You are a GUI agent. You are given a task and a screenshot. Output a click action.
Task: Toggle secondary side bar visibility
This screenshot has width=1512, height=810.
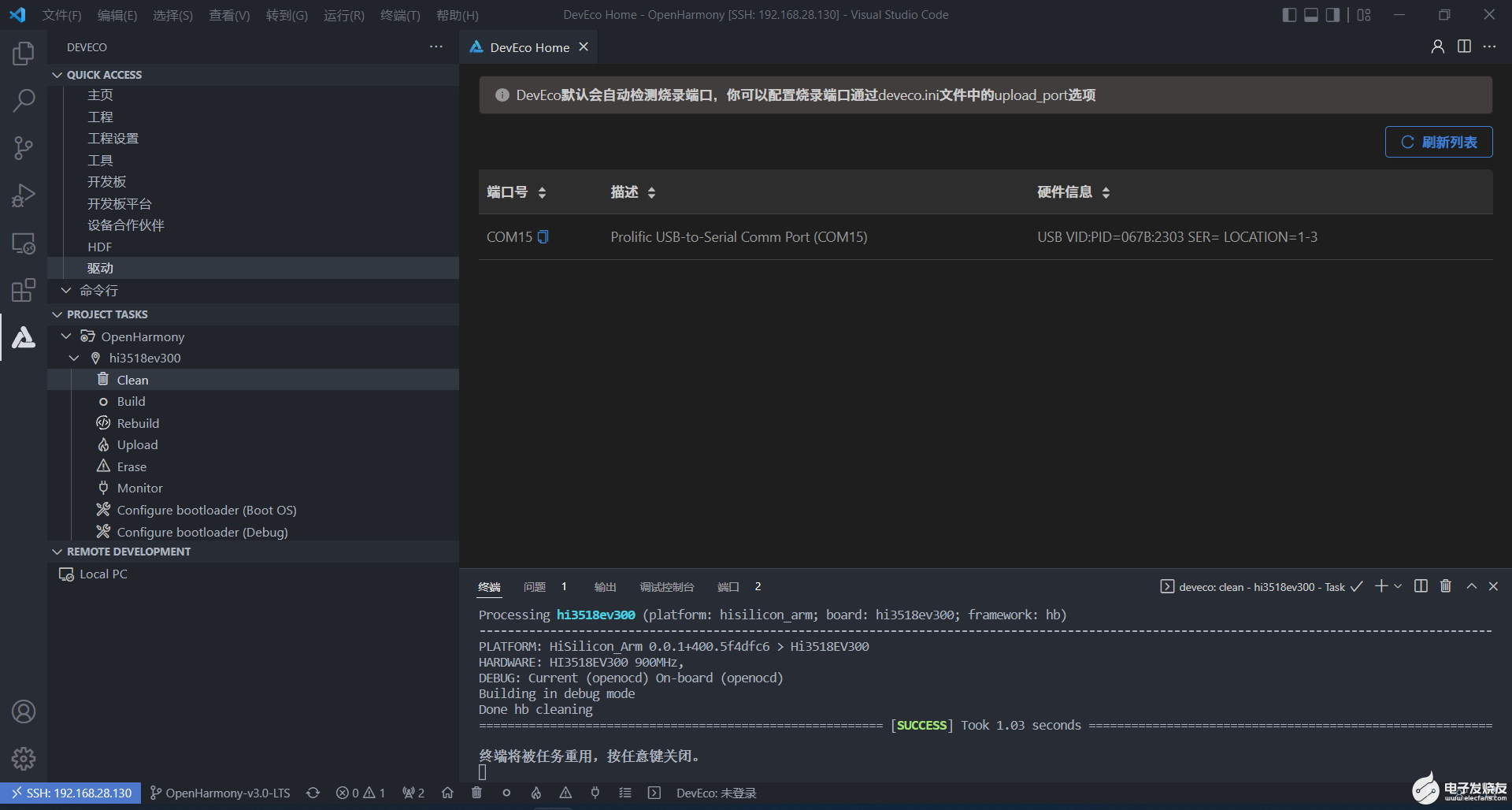tap(1332, 15)
